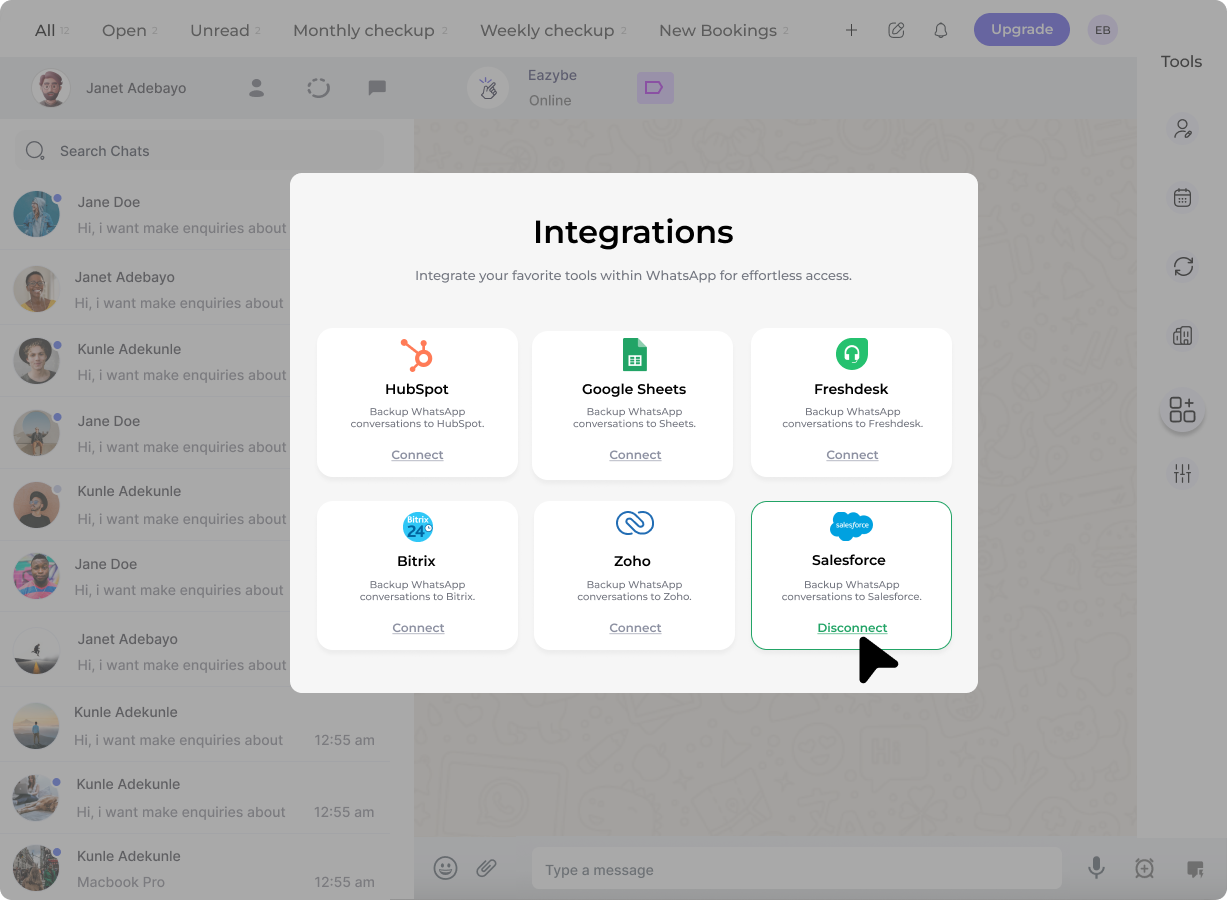
Task: Connect the Freshdesk integration
Action: pos(852,455)
